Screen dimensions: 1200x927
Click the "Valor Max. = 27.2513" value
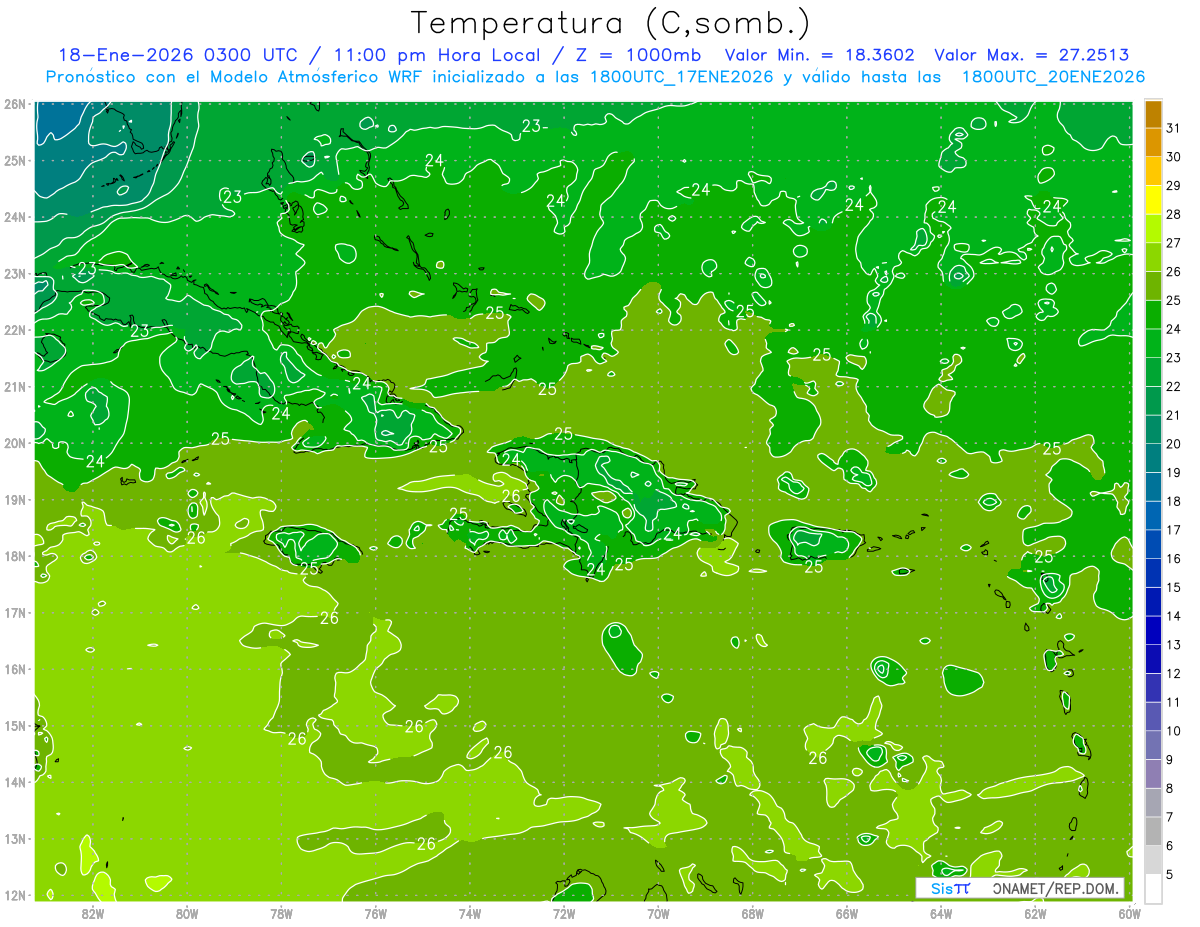tap(1032, 55)
